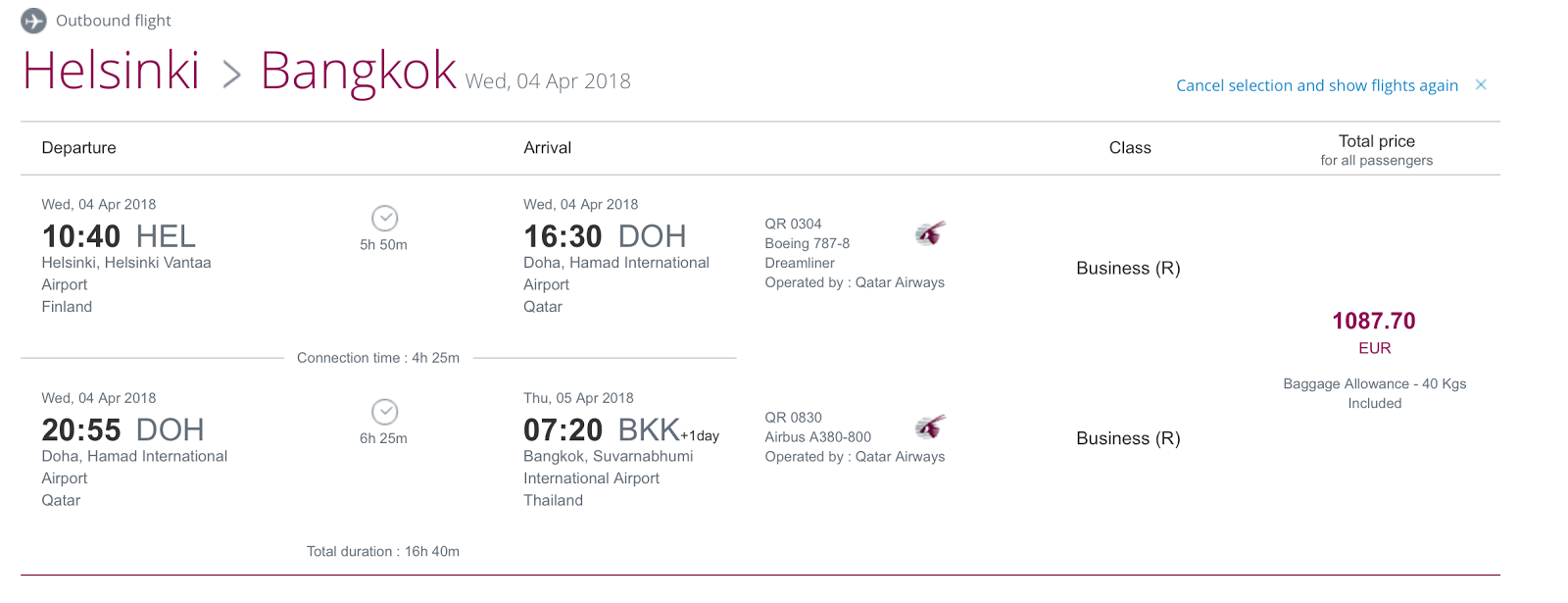Click the clock icon above 6h 25m
1568x603 pixels.
384,412
